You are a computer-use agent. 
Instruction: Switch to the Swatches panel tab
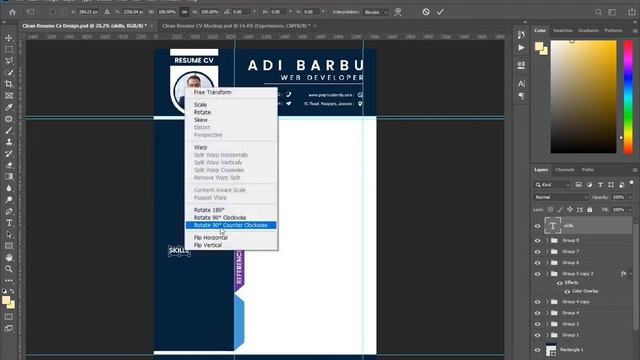(x=562, y=31)
